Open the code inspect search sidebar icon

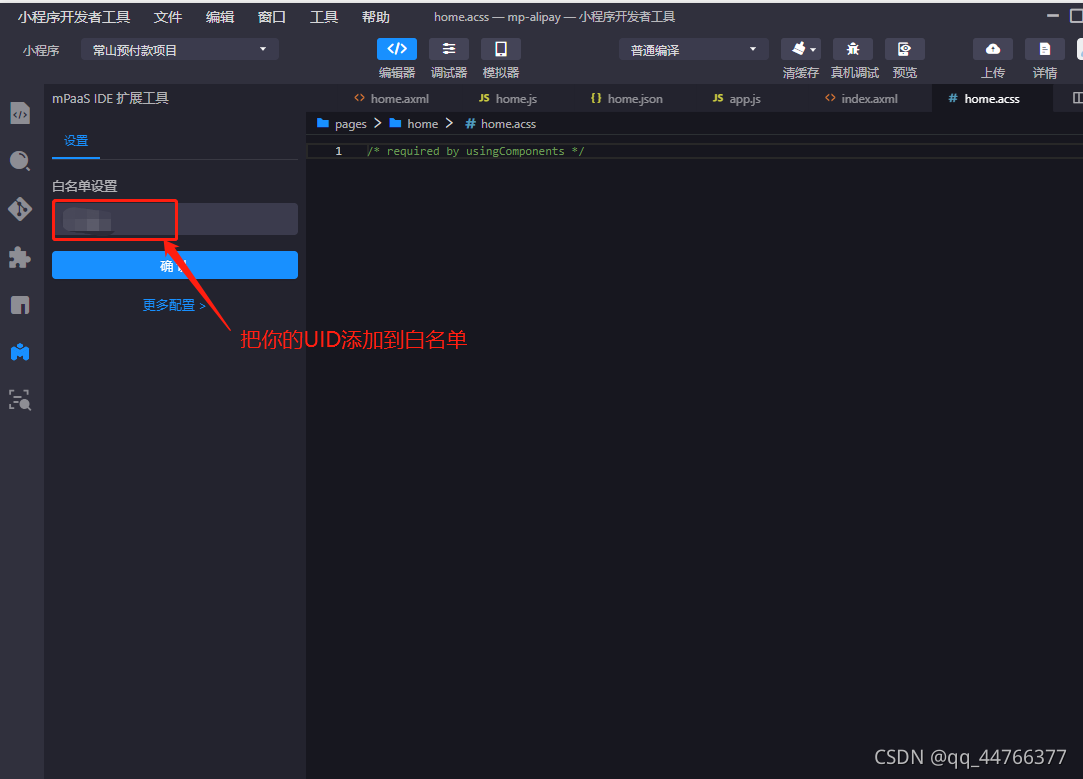coord(20,400)
